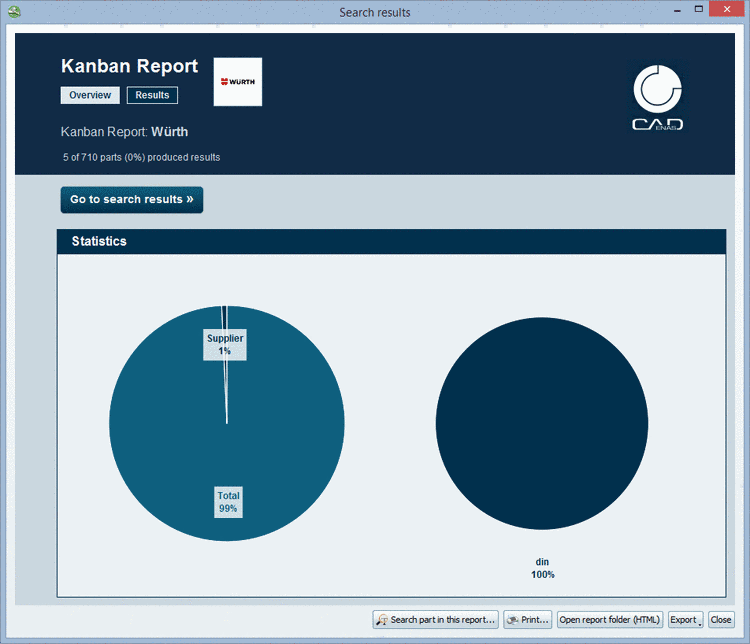Click the CADENAS logo in header
This screenshot has width=750, height=644.
(x=658, y=98)
